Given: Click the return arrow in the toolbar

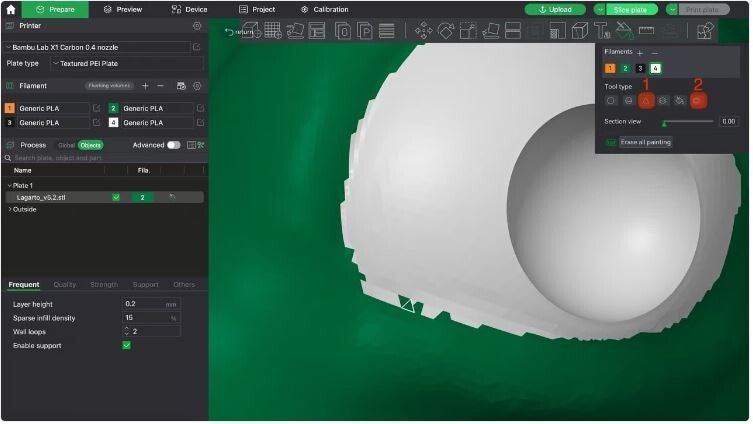Looking at the screenshot, I should click(229, 32).
